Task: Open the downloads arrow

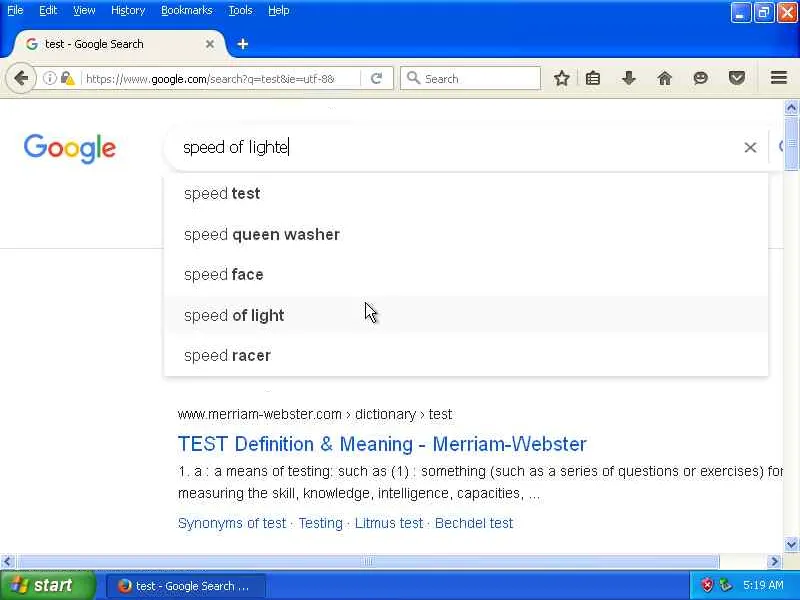Action: [x=629, y=78]
